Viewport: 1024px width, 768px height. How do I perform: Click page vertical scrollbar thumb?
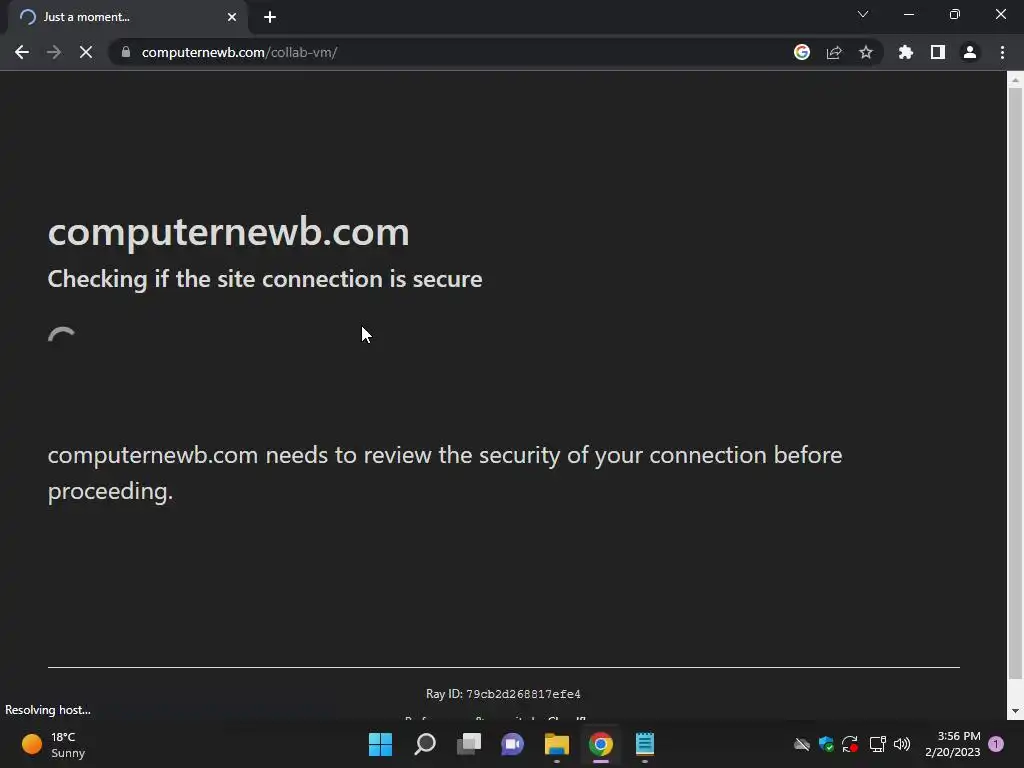click(x=1015, y=383)
